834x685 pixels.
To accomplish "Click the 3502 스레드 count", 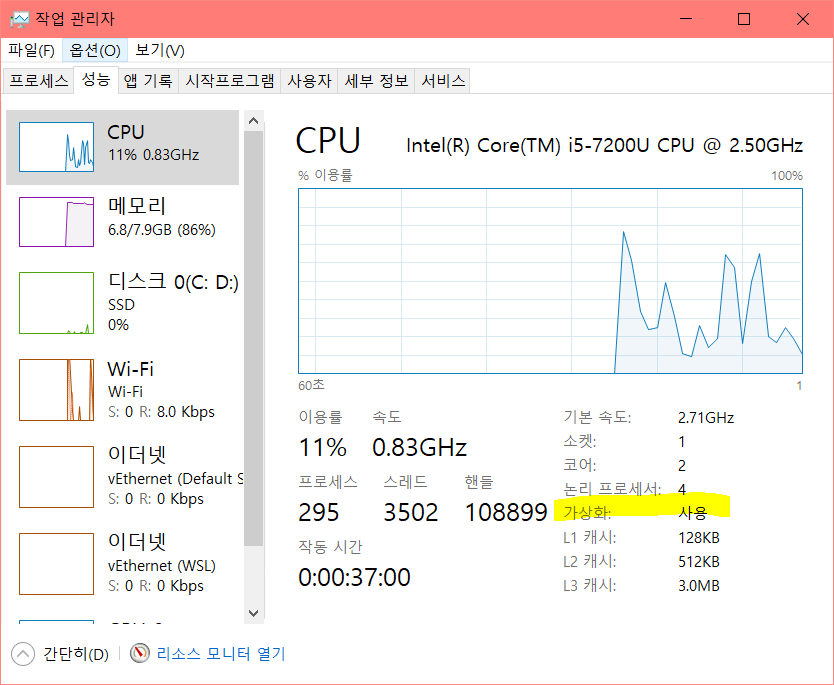I will pos(411,513).
